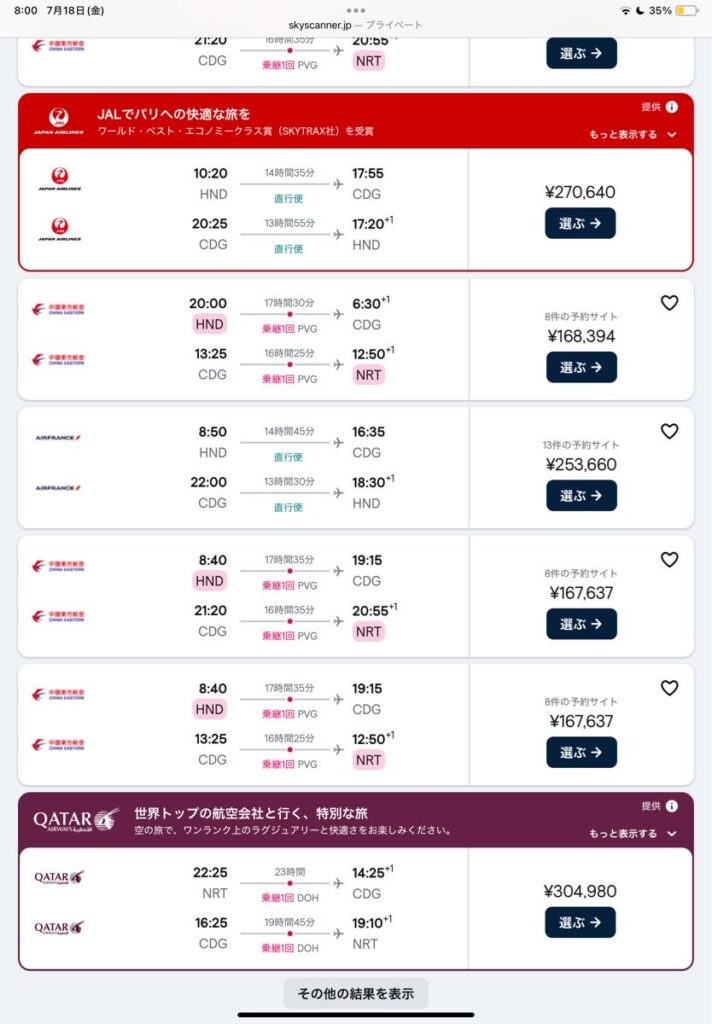712x1024 pixels.
Task: Tap the info icon in Qatar banner
Action: (672, 806)
